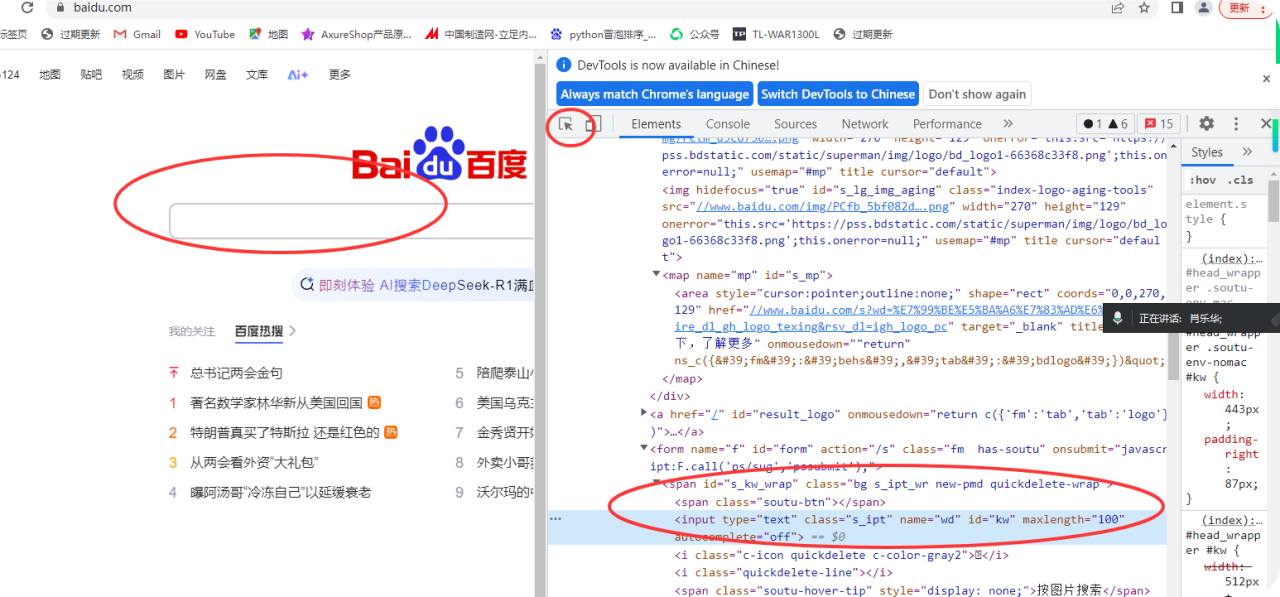Toggle the .cls class editor button
This screenshot has width=1280, height=597.
click(1241, 180)
